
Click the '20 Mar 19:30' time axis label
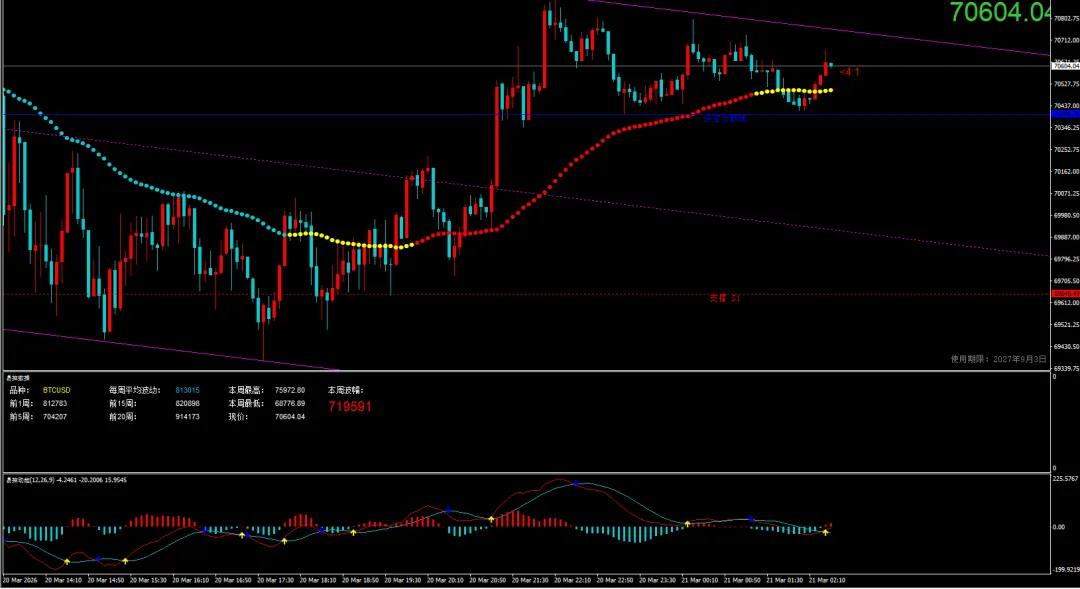coord(403,581)
